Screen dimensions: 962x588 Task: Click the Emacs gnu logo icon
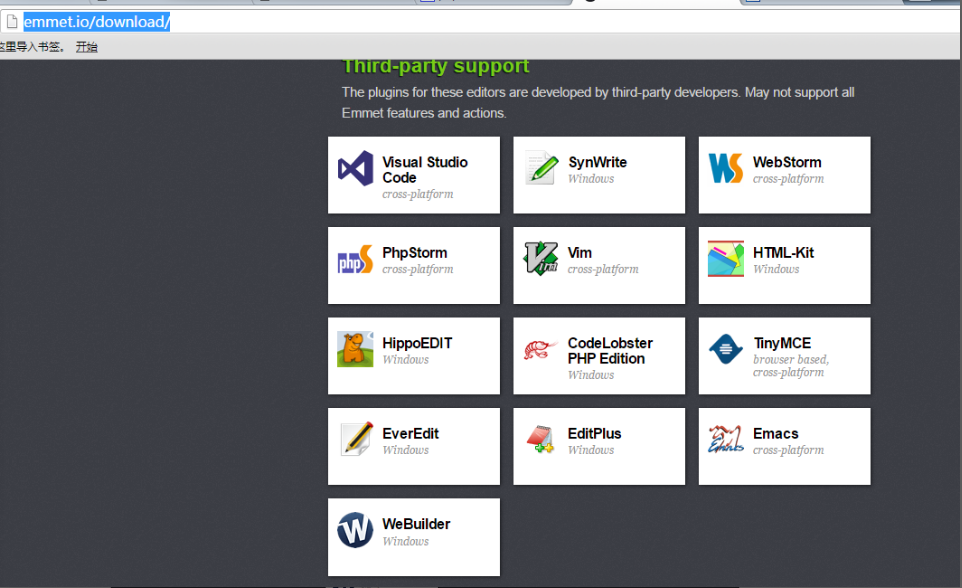point(726,439)
